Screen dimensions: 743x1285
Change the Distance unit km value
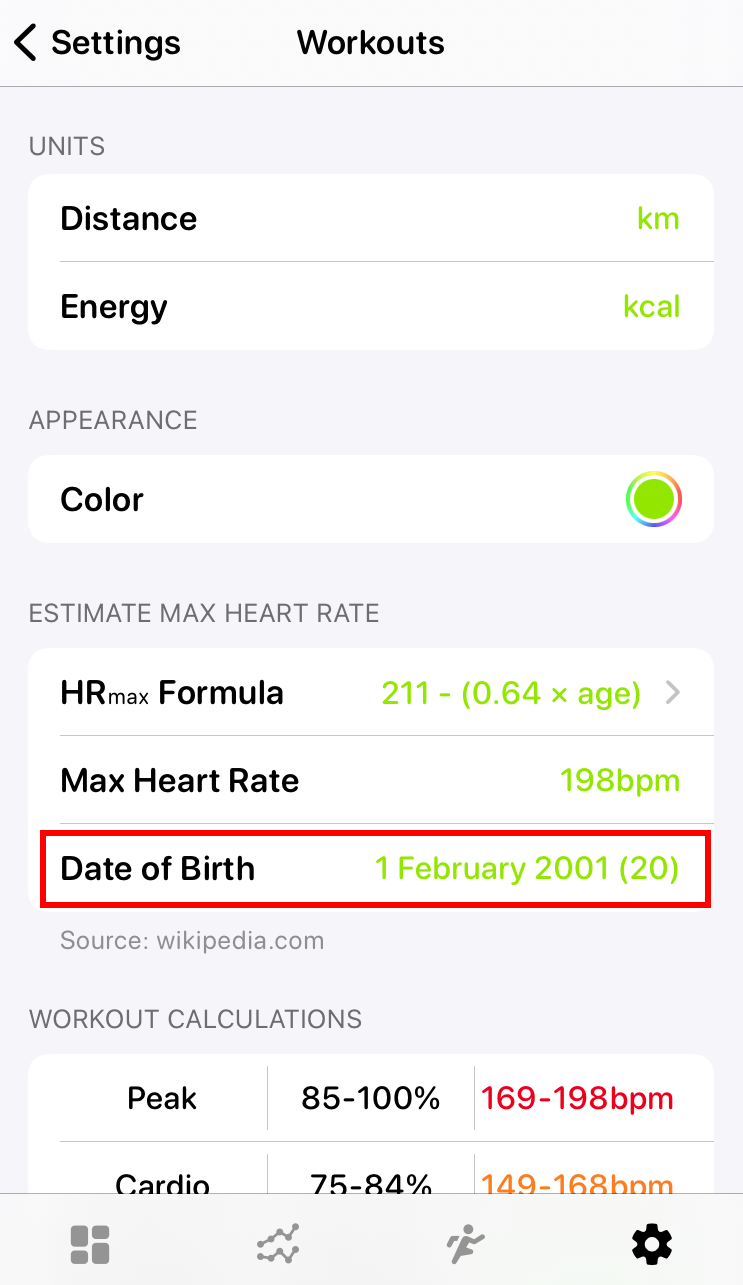click(x=658, y=218)
